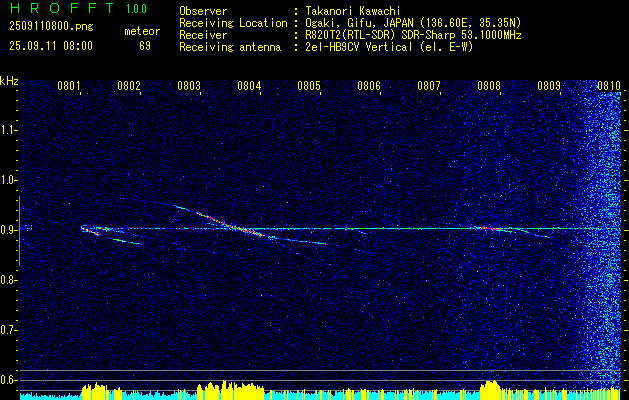Click the 0809 time marker
Viewport: 629px width, 400px height.
tap(549, 85)
